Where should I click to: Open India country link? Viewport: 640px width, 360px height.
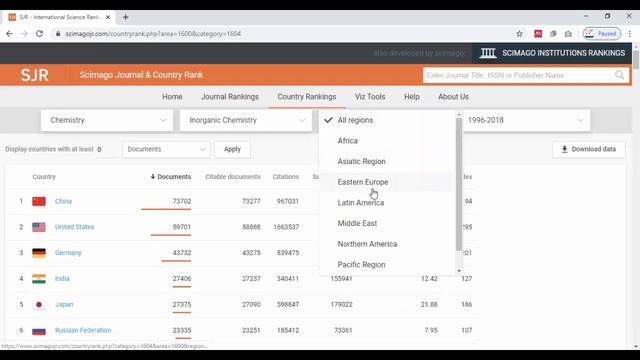click(62, 278)
